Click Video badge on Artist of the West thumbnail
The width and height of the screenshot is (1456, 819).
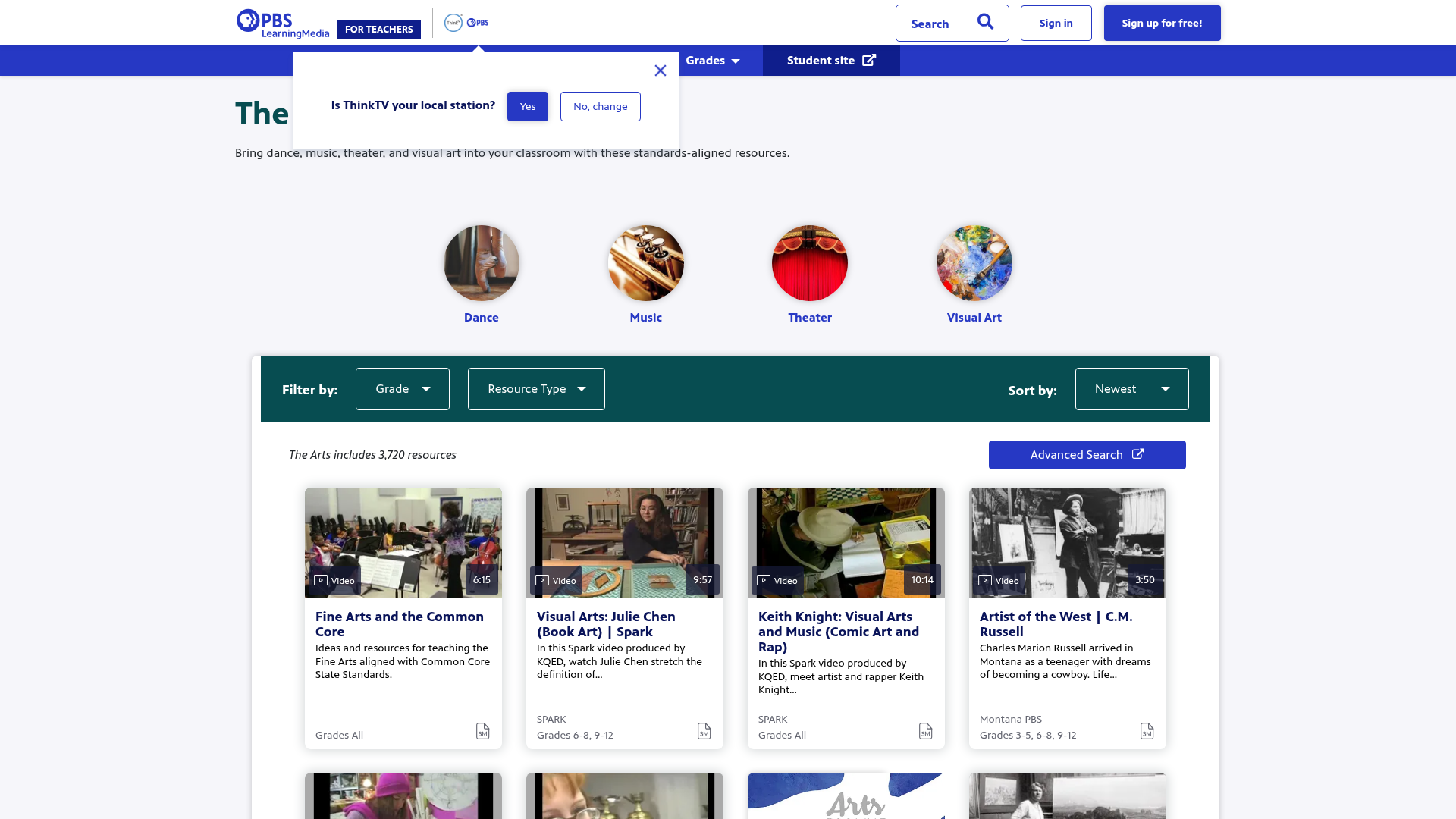click(999, 580)
